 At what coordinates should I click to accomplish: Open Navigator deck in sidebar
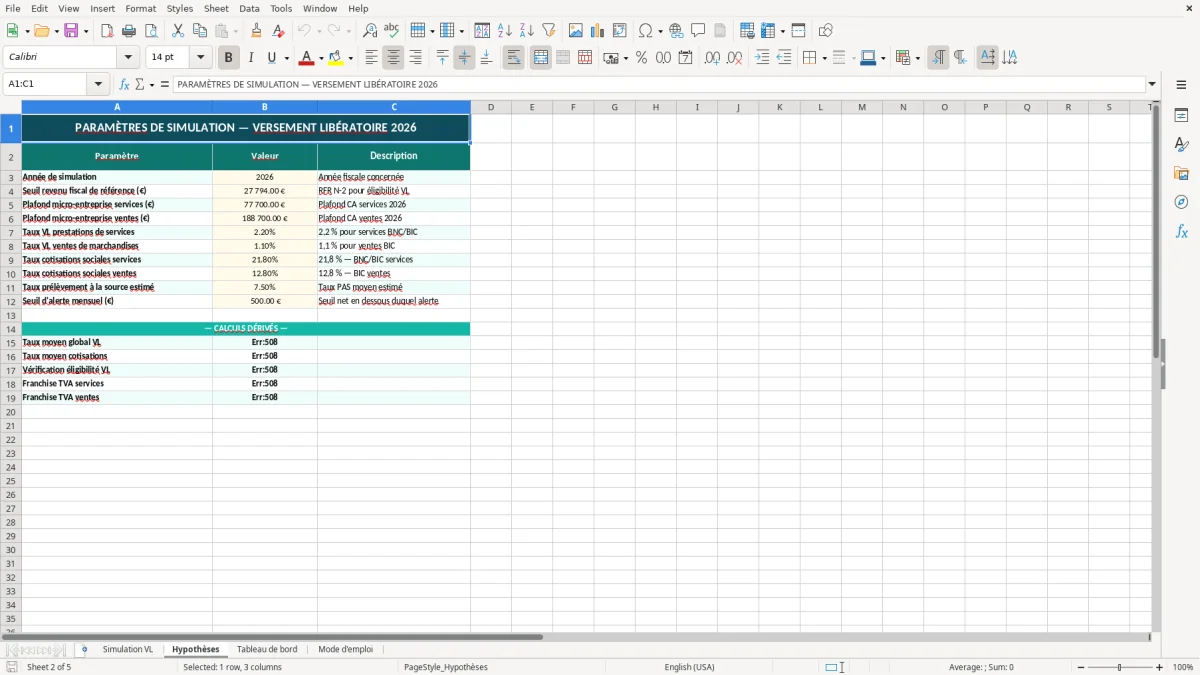[x=1181, y=202]
